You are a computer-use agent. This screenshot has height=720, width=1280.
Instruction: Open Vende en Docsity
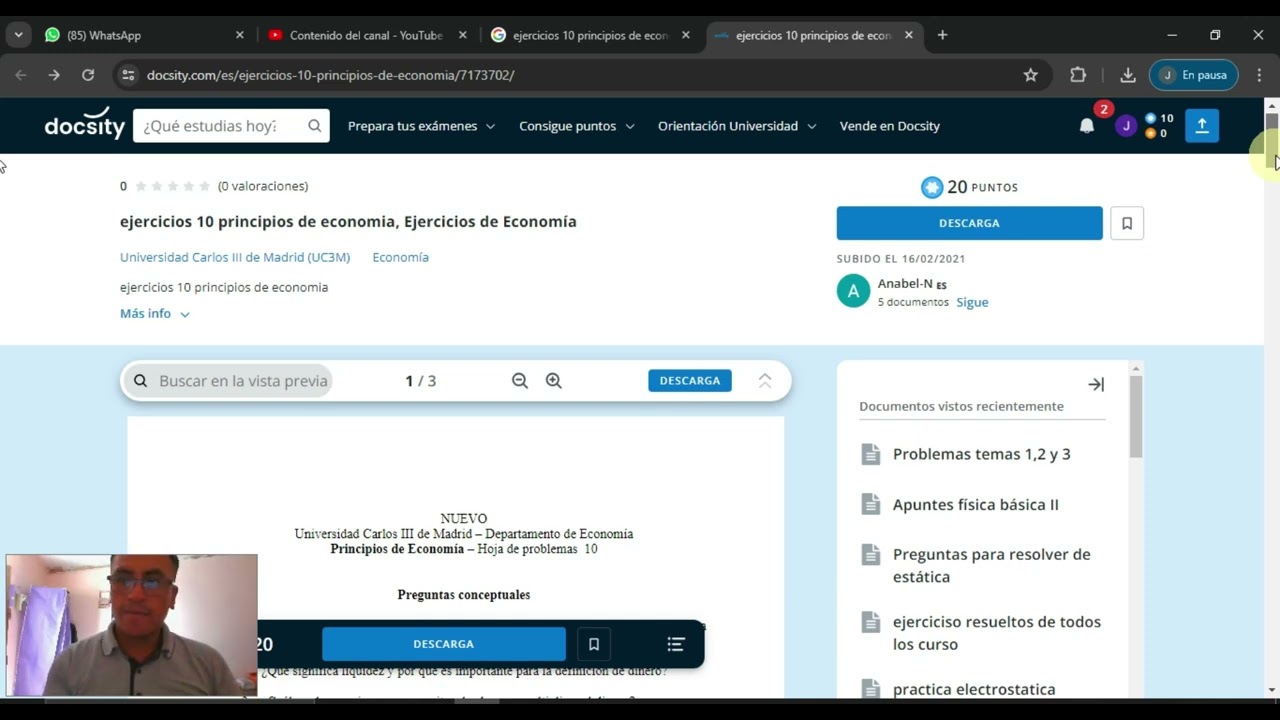click(890, 126)
